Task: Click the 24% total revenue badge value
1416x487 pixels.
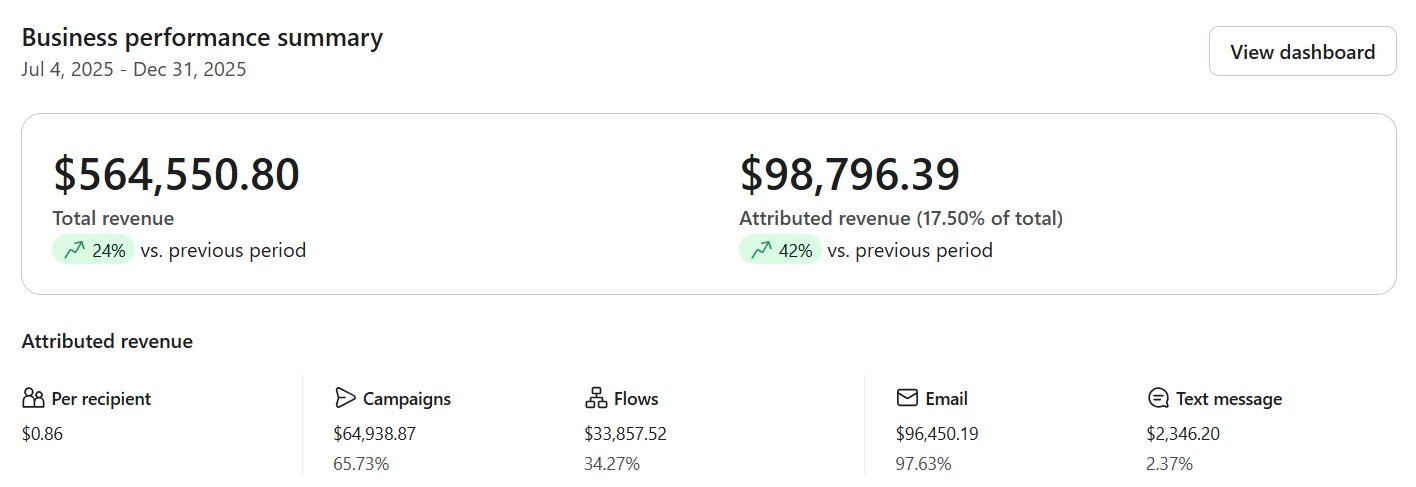Action: [109, 251]
